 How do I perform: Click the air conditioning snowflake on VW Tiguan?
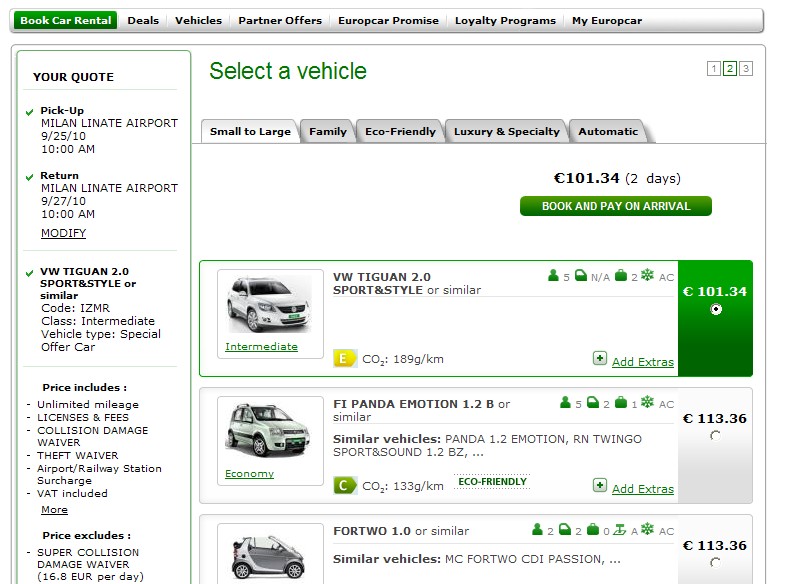tap(647, 276)
